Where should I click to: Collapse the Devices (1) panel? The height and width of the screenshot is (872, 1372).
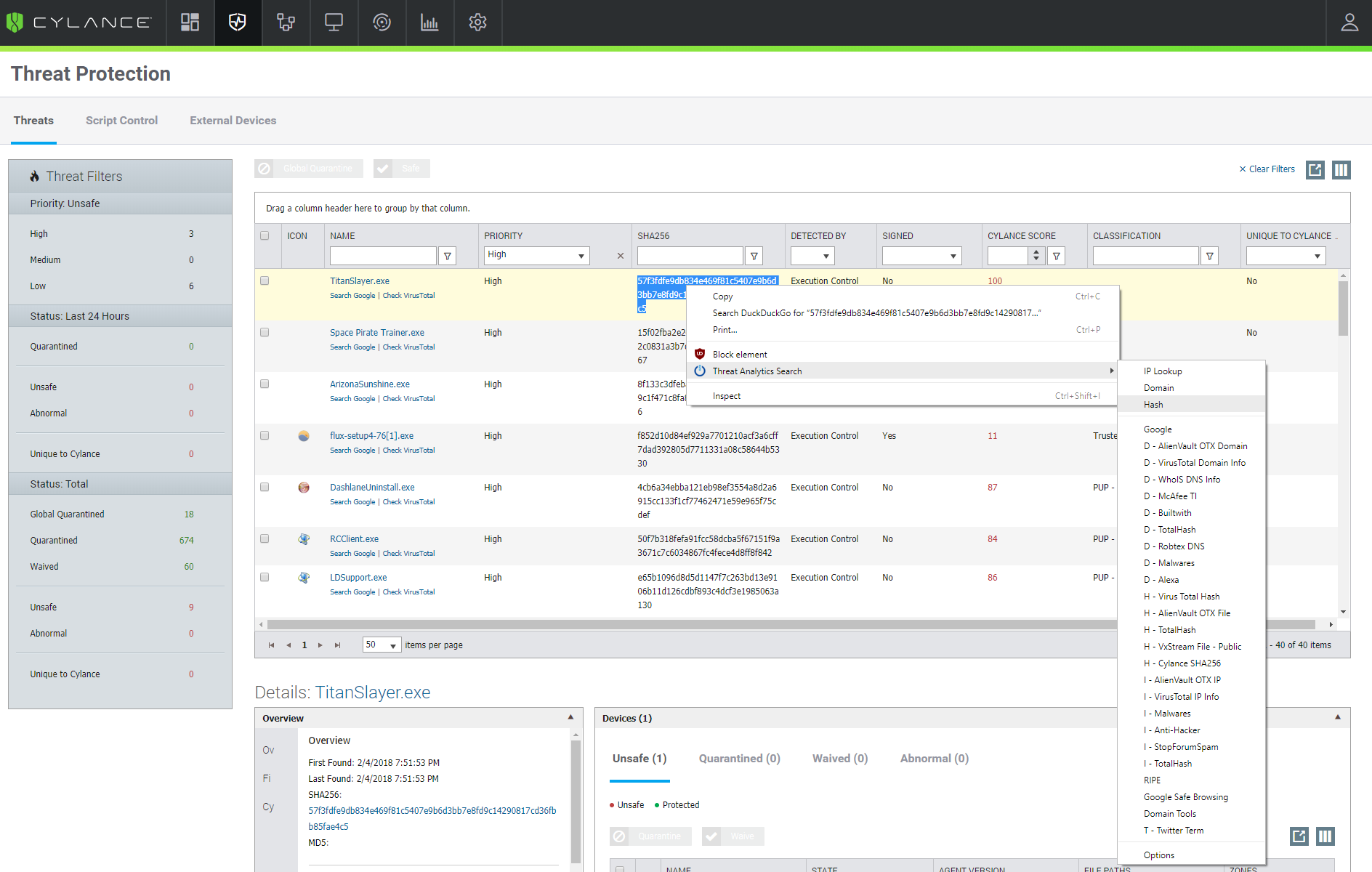coord(1338,718)
